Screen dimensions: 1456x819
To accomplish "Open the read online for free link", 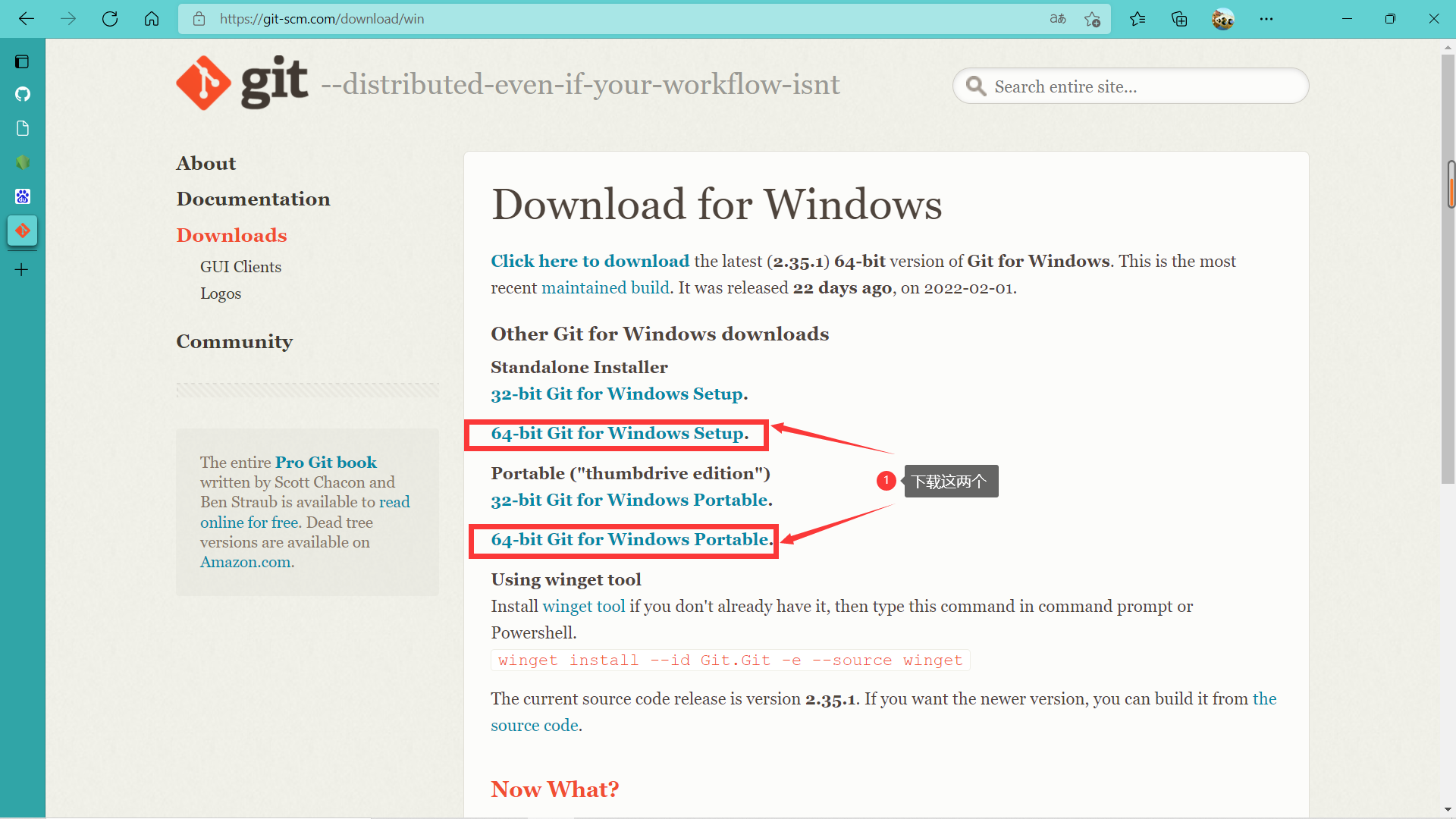I will (305, 512).
